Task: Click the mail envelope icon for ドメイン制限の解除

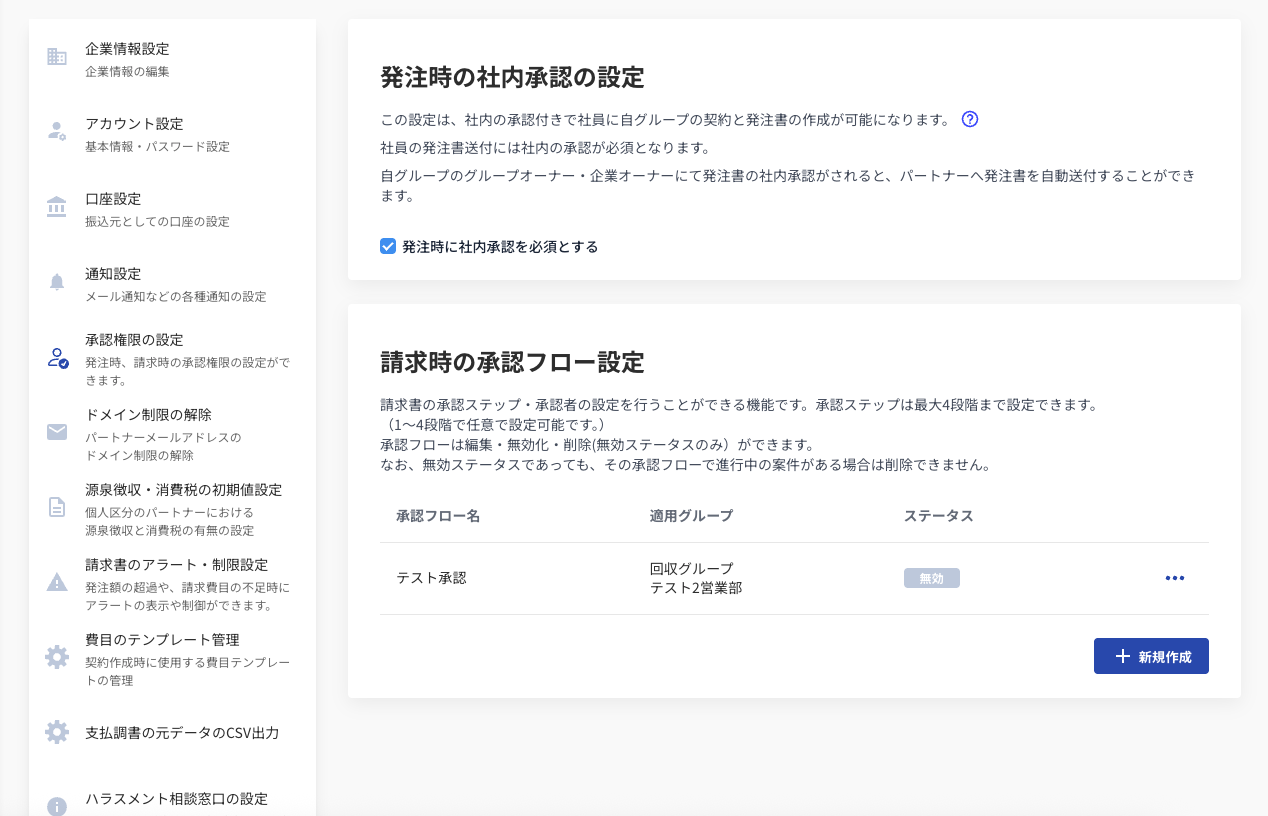Action: pyautogui.click(x=57, y=432)
